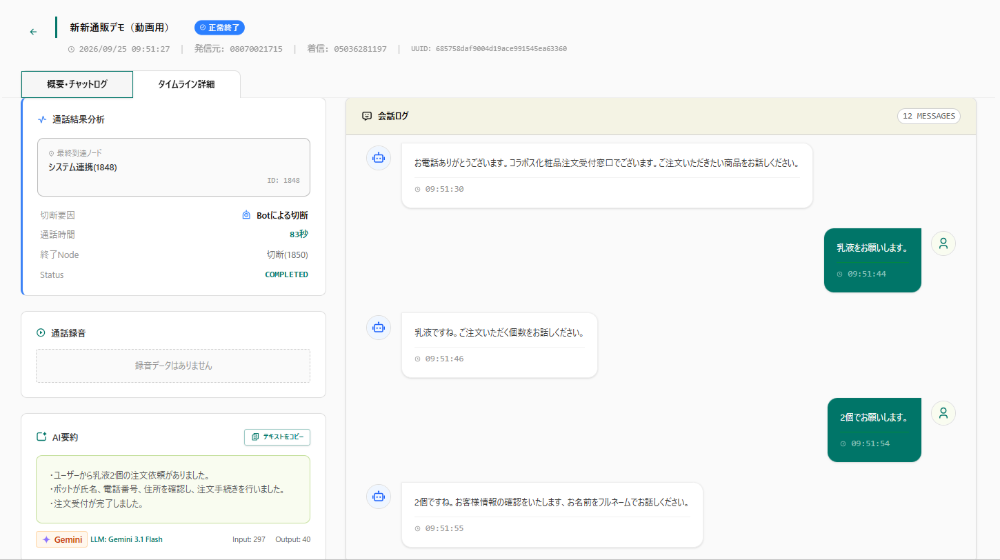Click the Input: 297 token count
The height and width of the screenshot is (560, 1000).
coord(249,539)
